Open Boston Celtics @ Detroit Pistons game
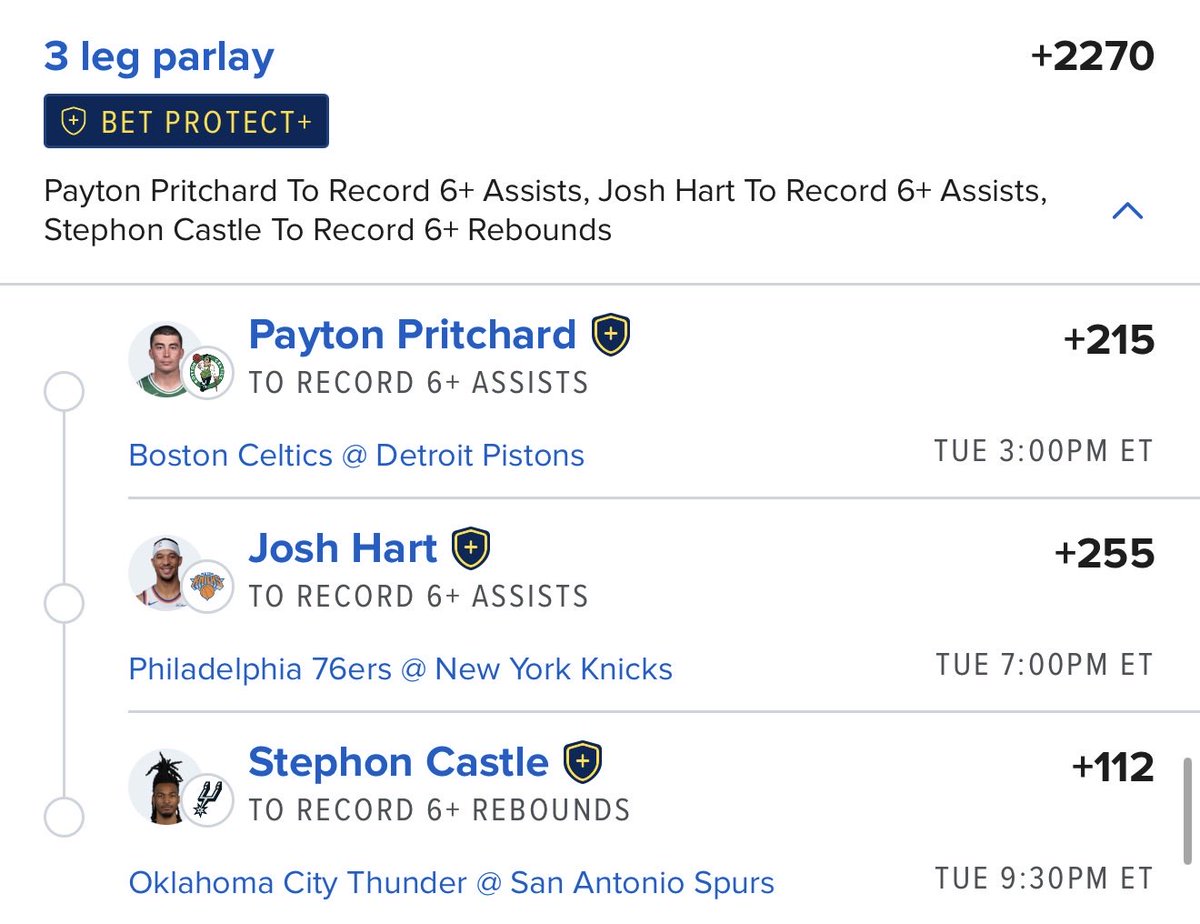1200x924 pixels. pyautogui.click(x=357, y=456)
